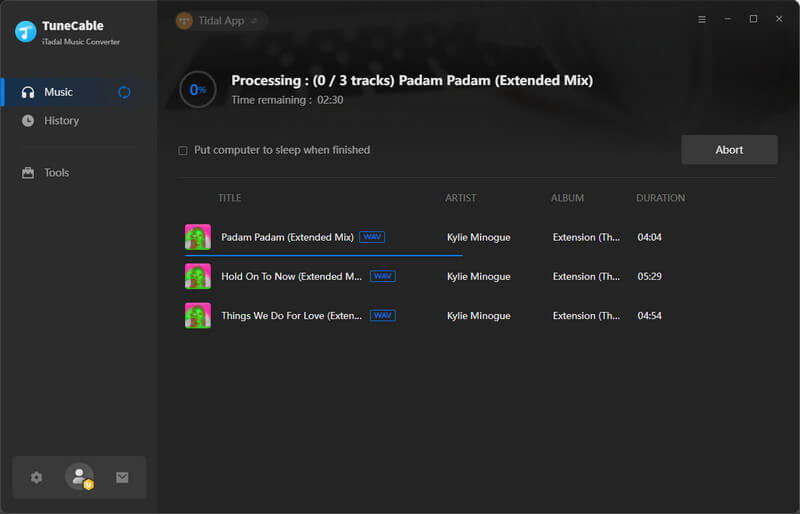Select the Things We Do For Love track

291,316
